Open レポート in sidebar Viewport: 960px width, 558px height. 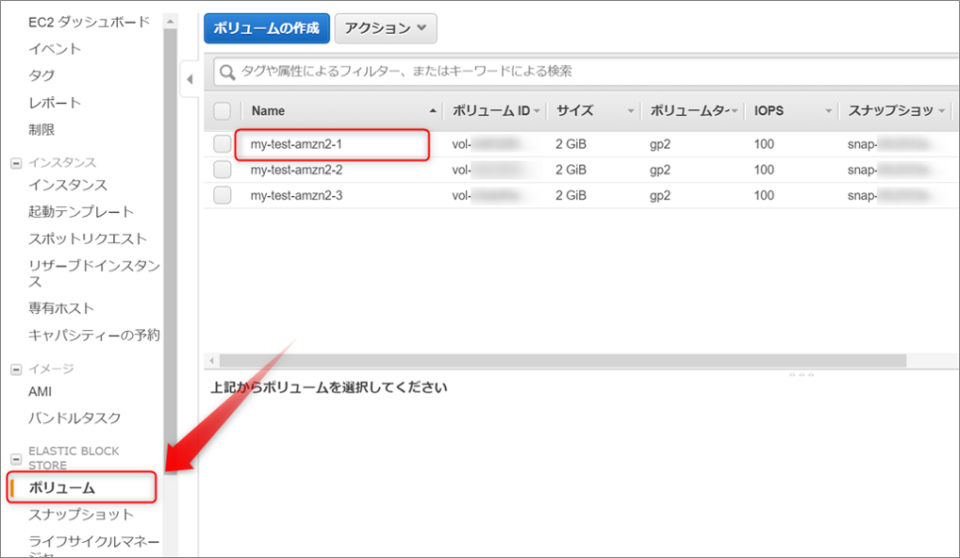pos(54,103)
